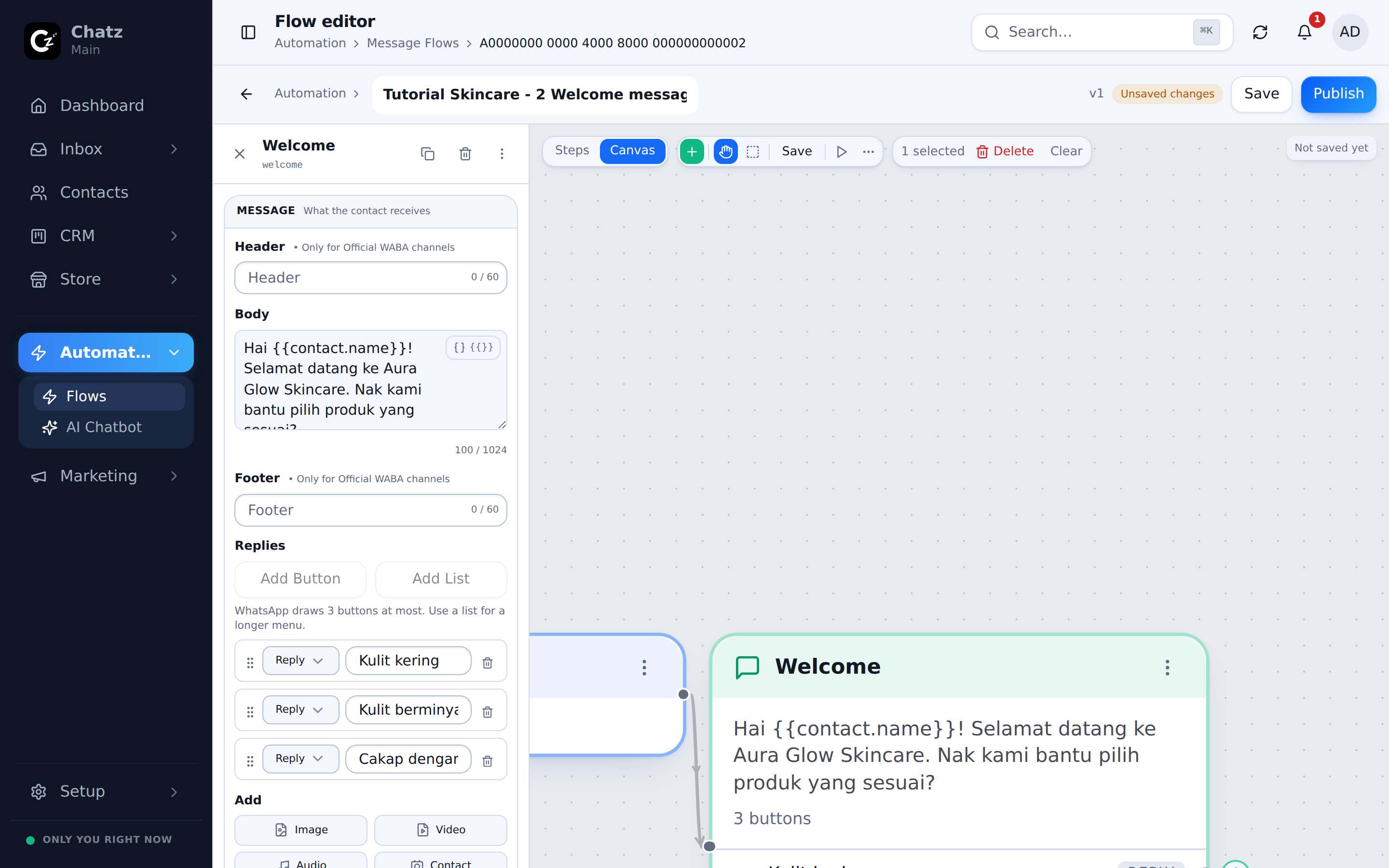Edit the Cakap dengan button label
Screen dimensions: 1389x868
pos(408,759)
